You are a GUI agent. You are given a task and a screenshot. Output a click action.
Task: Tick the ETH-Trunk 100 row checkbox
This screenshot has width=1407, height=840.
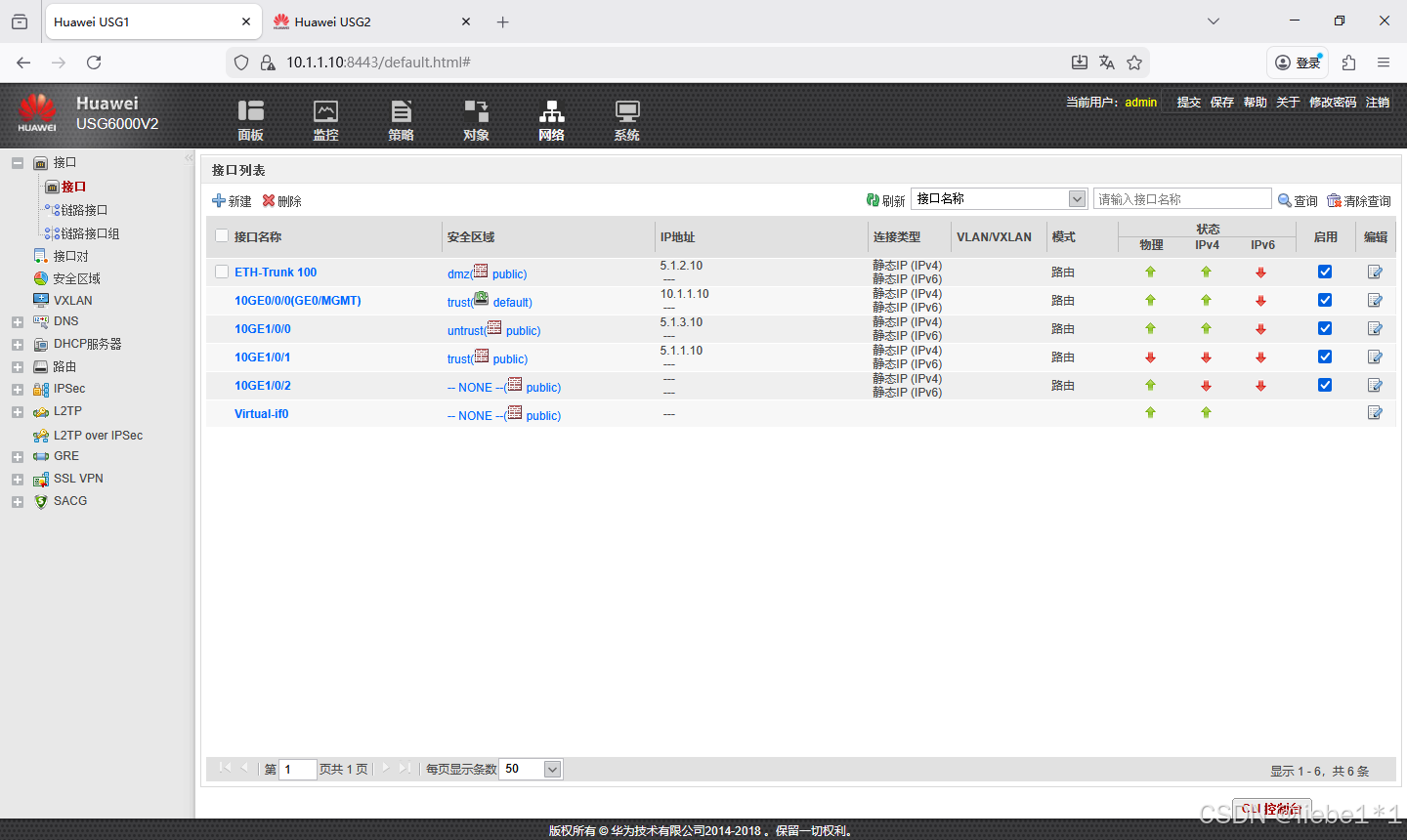point(222,272)
